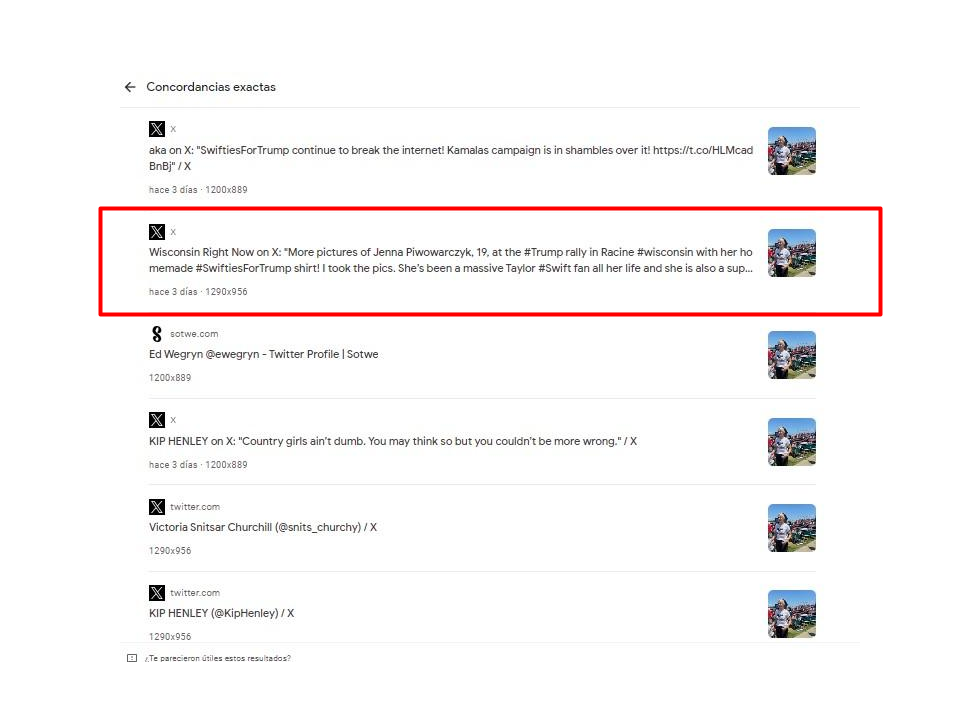
Task: Click "¿Te parecieron útiles estos resultados?" feedback
Action: tap(217, 658)
